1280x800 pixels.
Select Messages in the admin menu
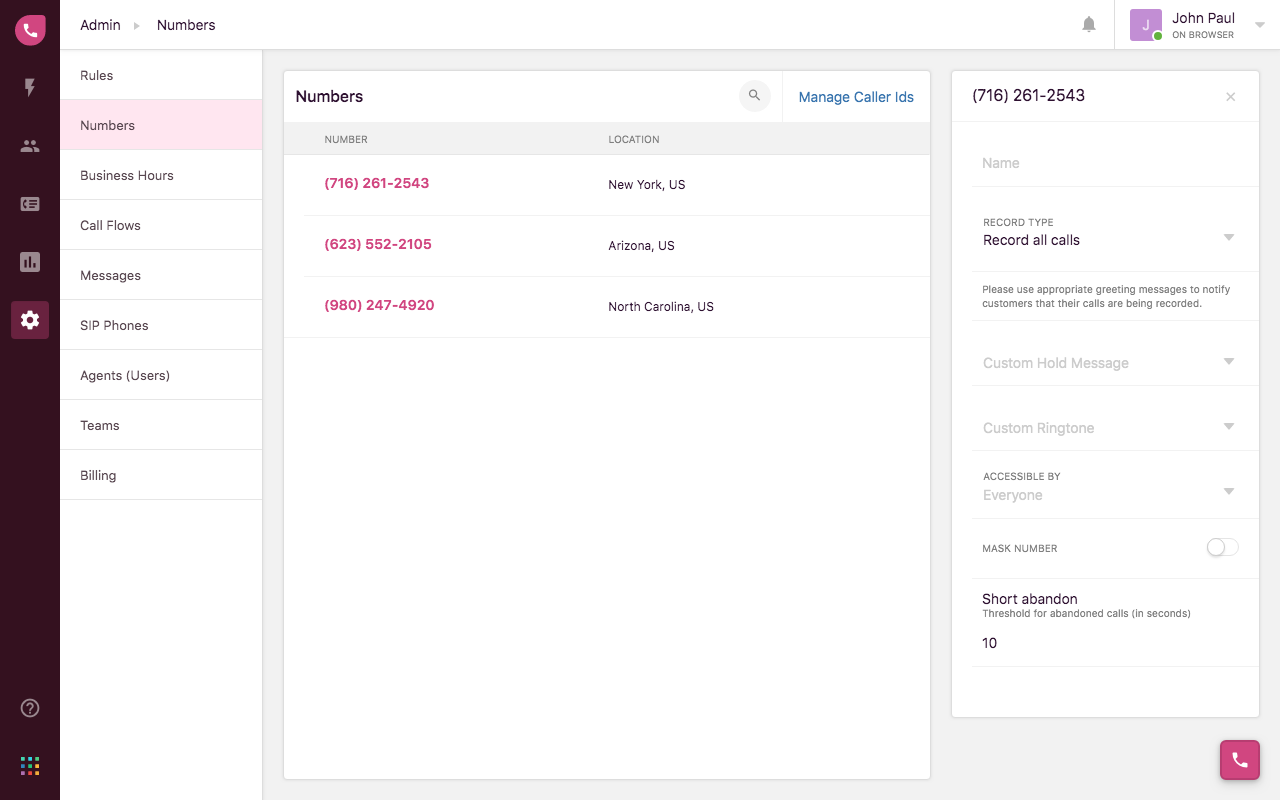point(161,275)
